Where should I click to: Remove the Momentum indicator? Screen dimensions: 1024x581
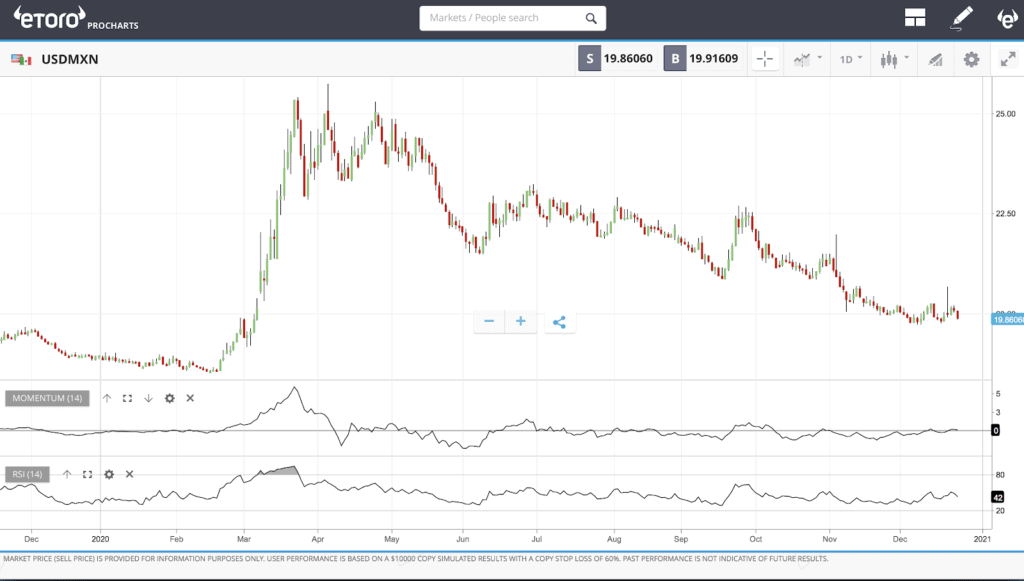pyautogui.click(x=190, y=398)
